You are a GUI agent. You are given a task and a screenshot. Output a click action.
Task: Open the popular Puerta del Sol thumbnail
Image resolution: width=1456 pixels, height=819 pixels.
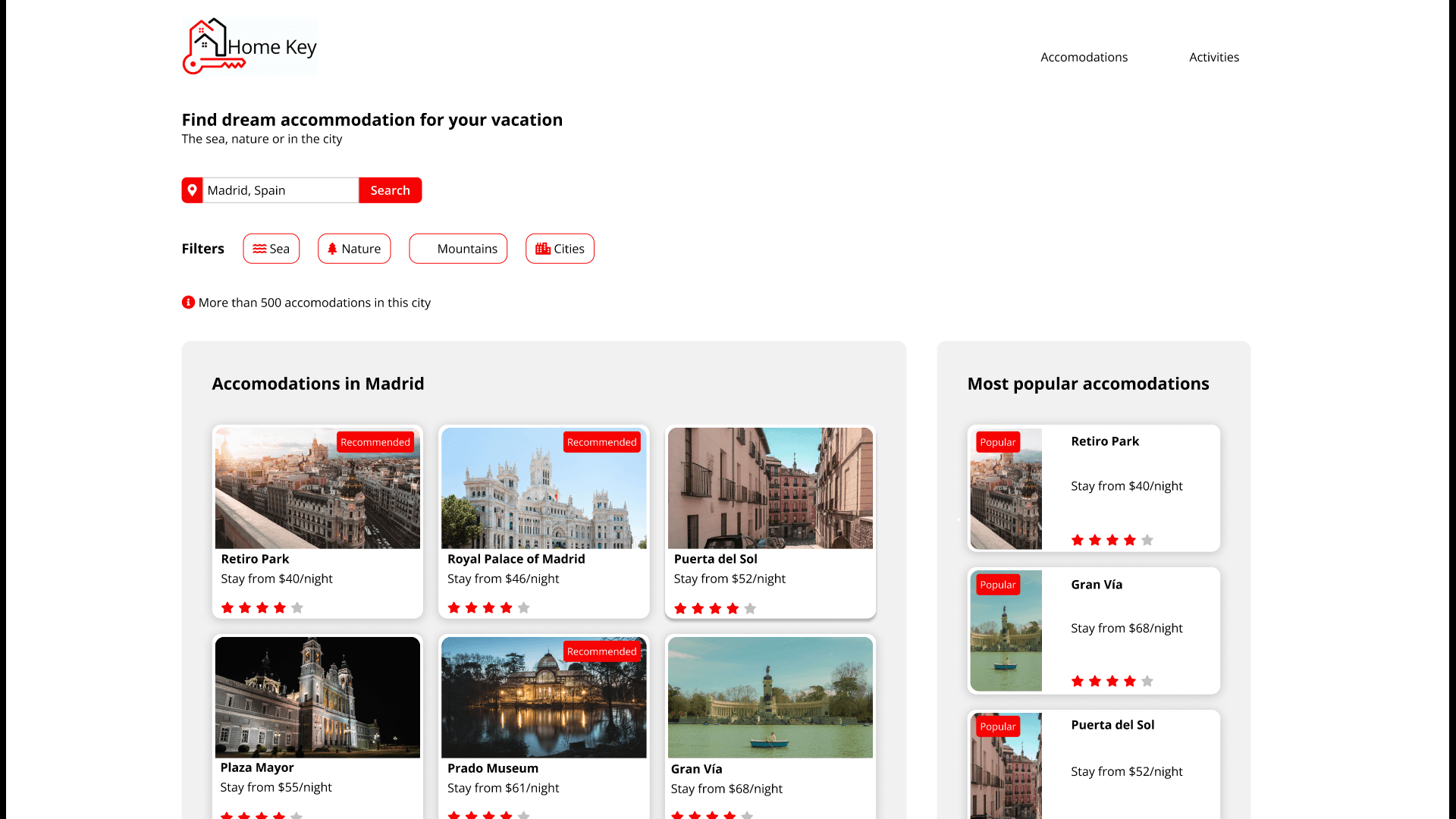click(1006, 766)
